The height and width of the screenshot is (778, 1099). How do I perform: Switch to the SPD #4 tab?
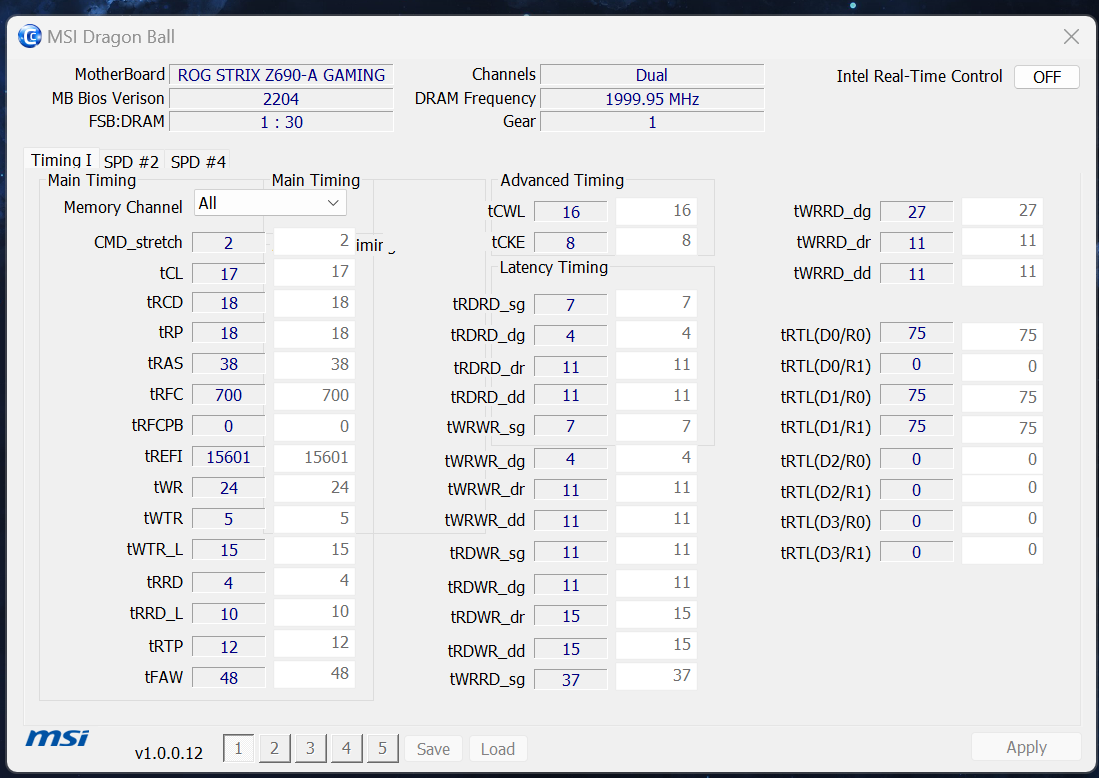click(198, 162)
